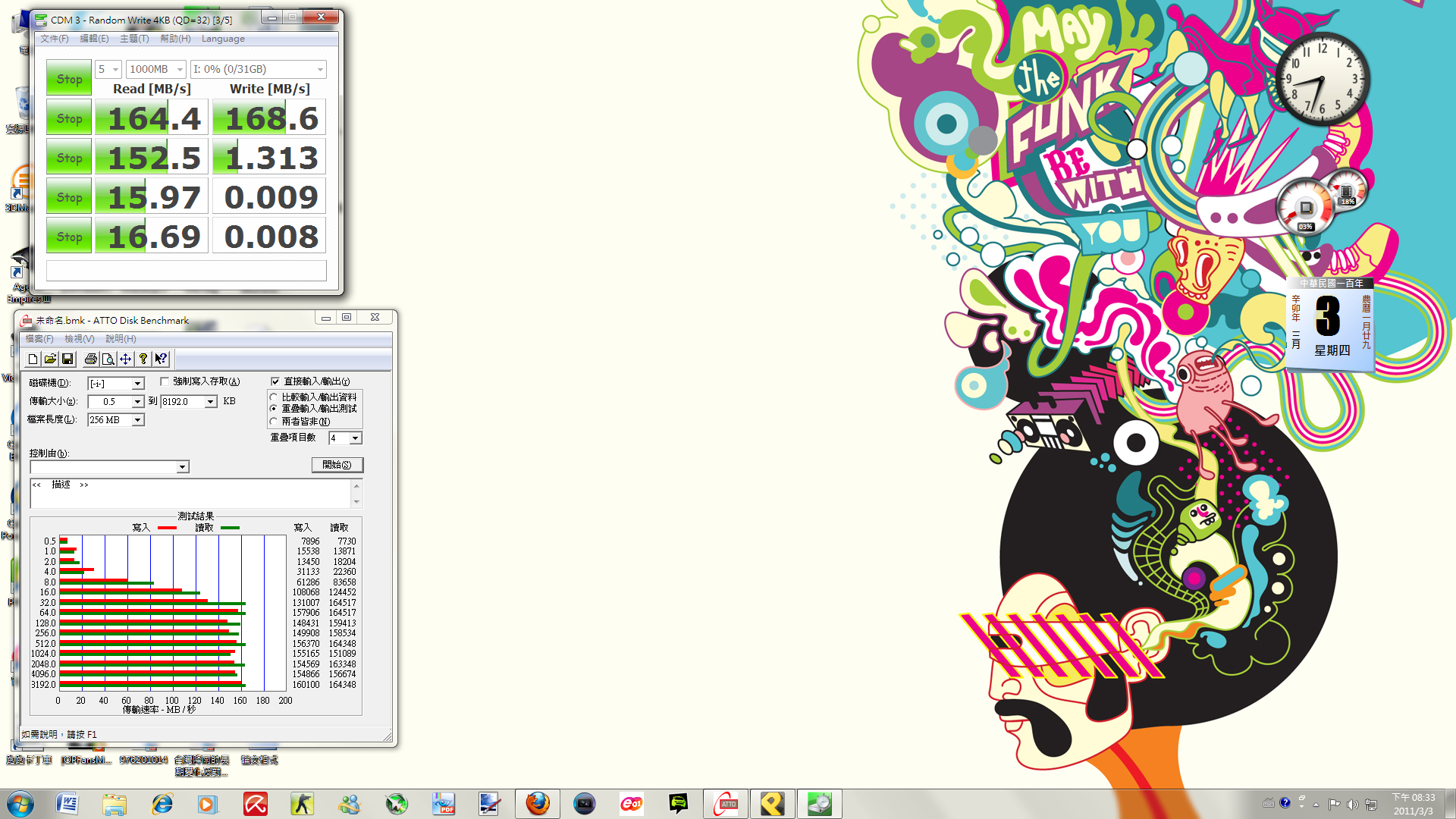The width and height of the screenshot is (1456, 819).
Task: Launch Counter-Strike icon on taskbar
Action: [302, 804]
